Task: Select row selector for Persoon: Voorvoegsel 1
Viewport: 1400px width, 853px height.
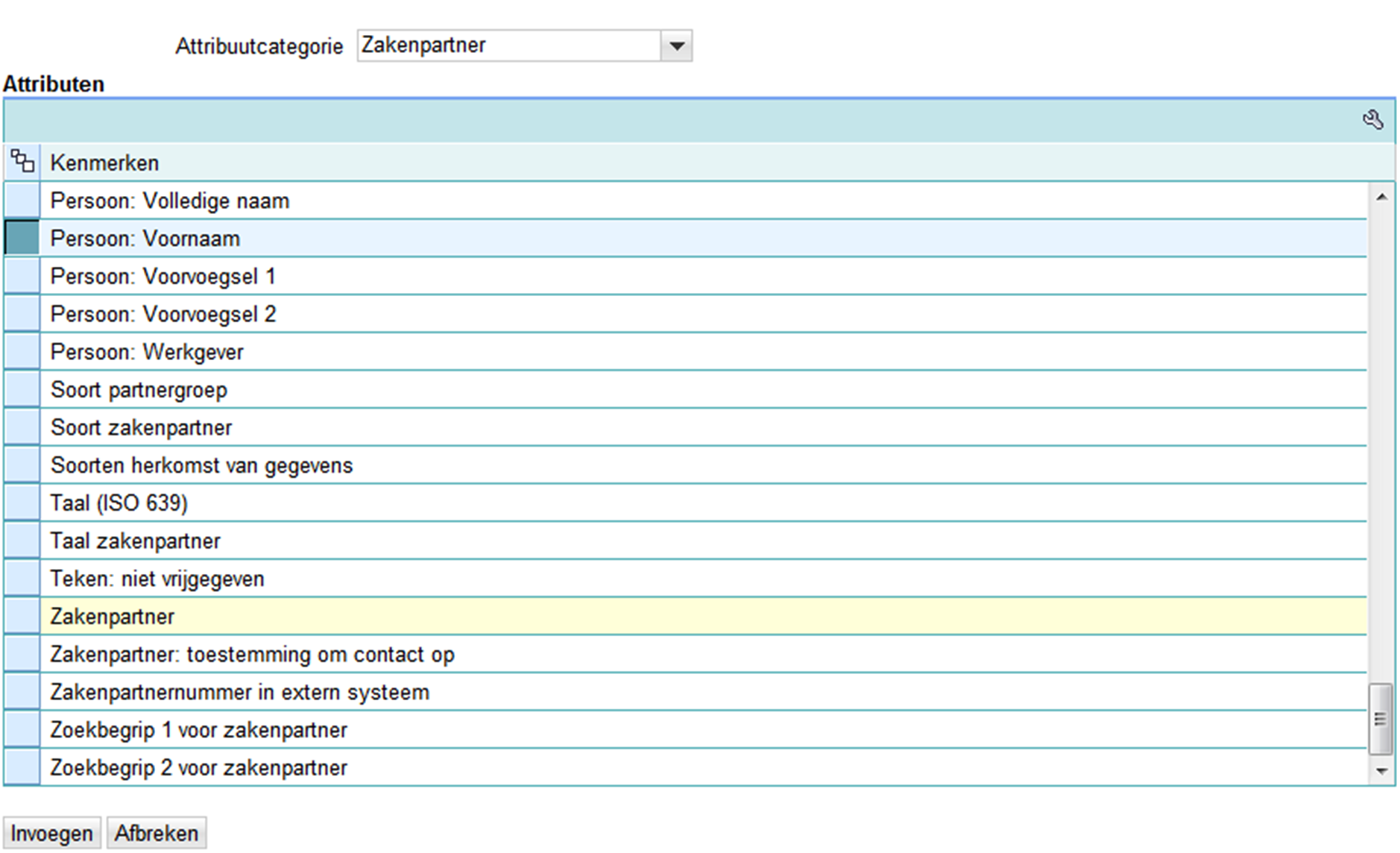Action: [x=22, y=277]
